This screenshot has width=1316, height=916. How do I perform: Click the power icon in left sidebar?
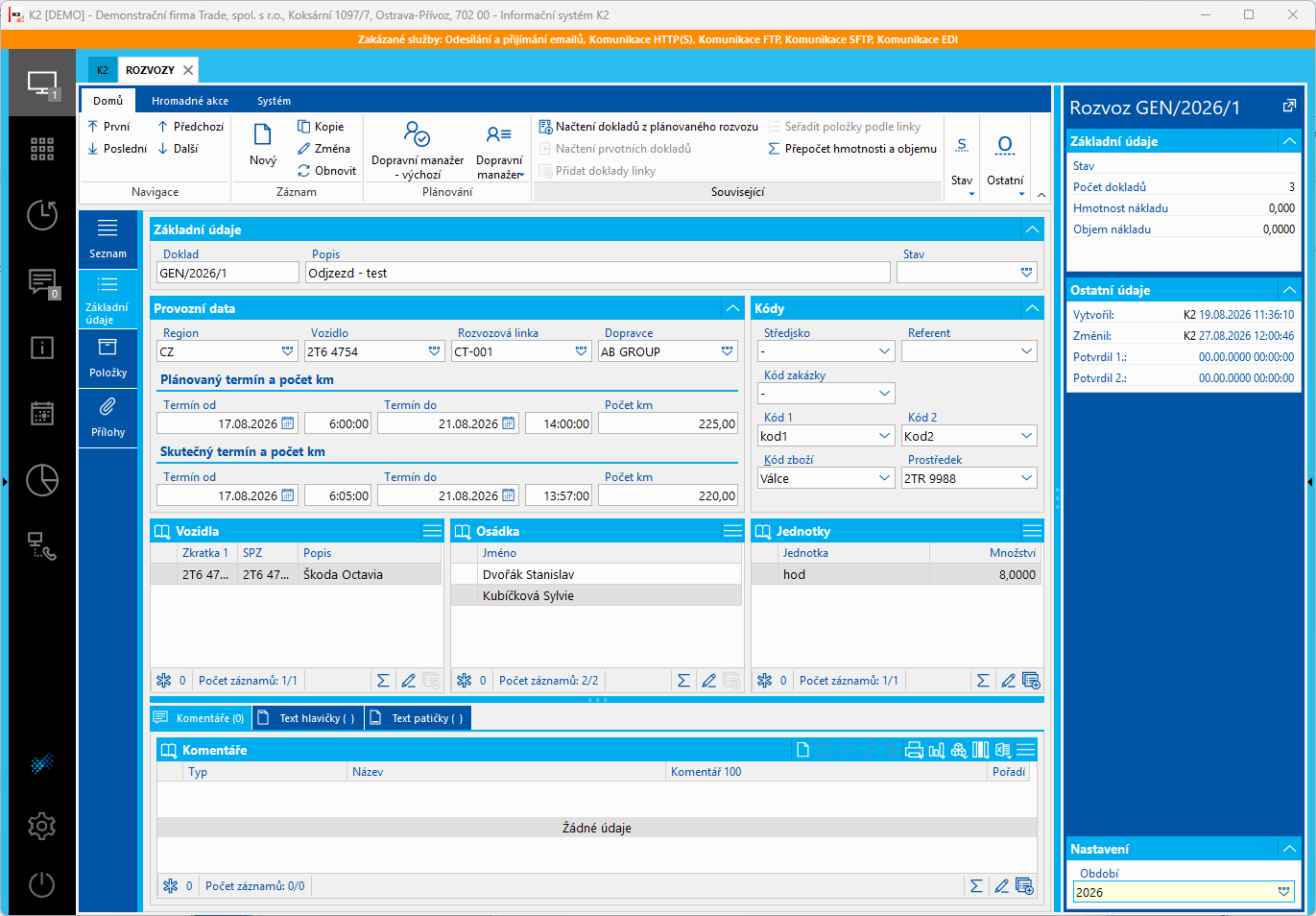[41, 884]
